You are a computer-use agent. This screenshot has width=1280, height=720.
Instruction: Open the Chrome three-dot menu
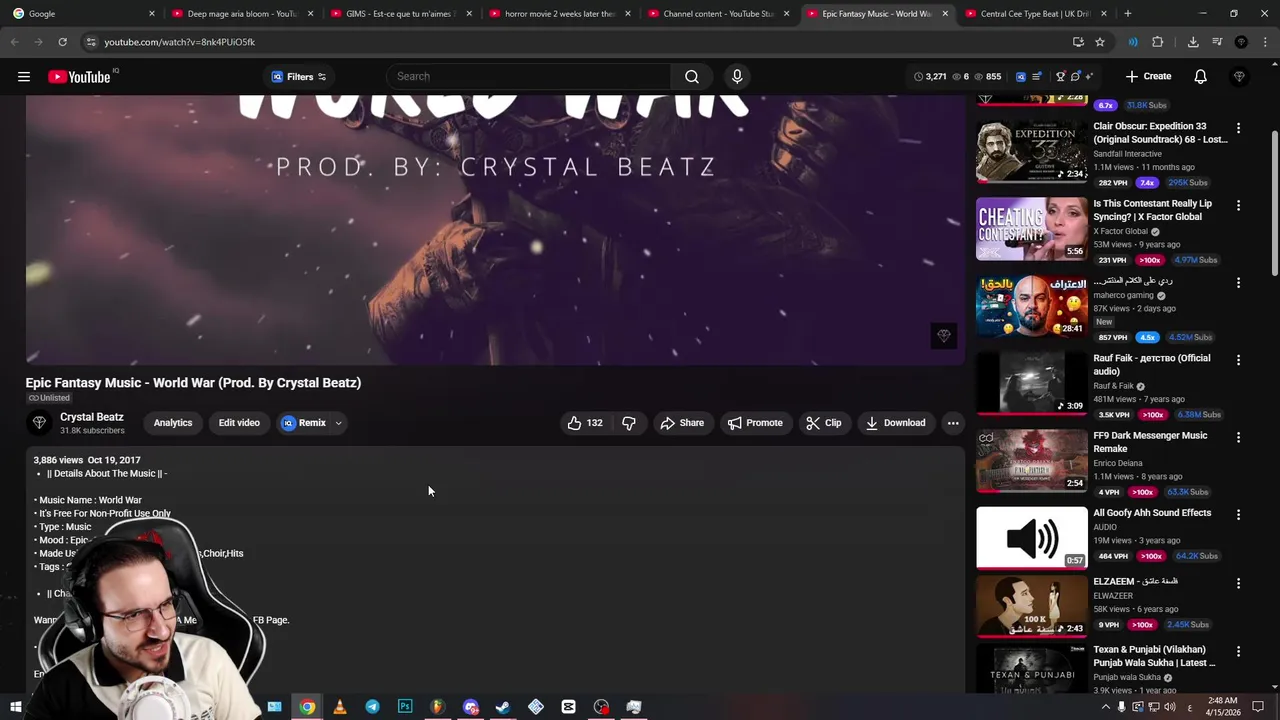1263,42
